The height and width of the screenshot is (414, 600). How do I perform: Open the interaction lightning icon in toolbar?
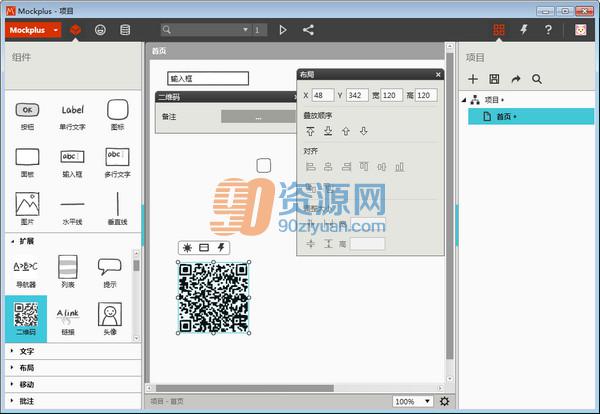click(x=524, y=29)
